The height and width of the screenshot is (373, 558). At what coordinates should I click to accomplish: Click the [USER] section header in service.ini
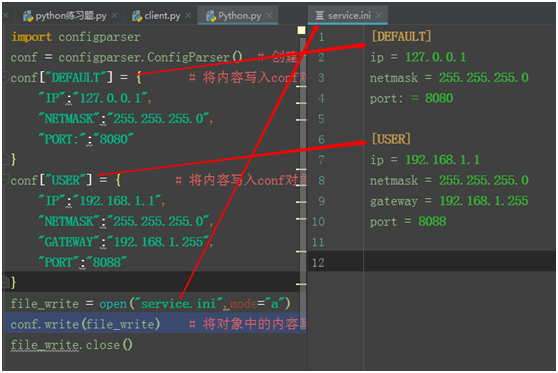(391, 139)
